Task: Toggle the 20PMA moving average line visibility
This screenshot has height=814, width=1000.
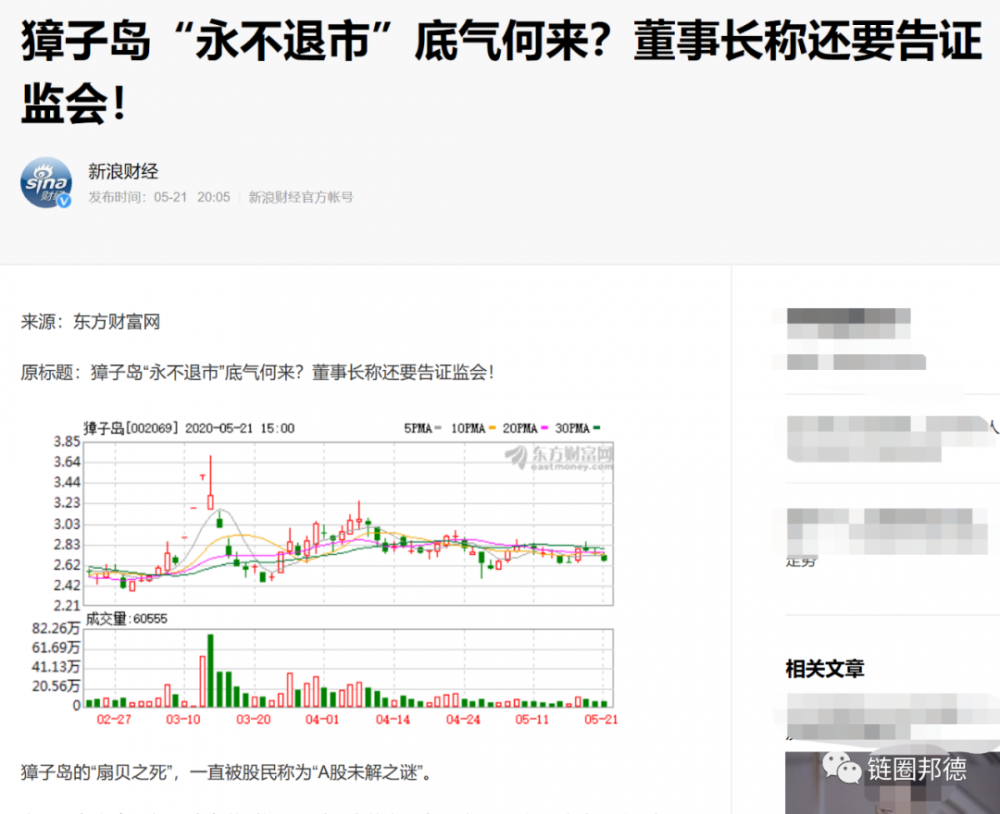Action: (520, 428)
